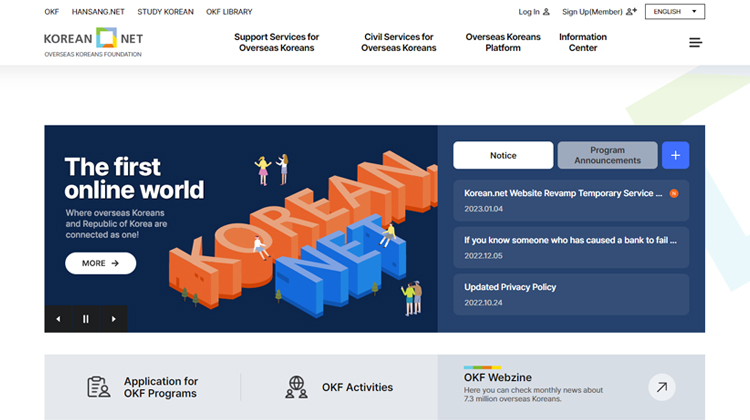Viewport: 750px width, 420px height.
Task: Open the ENGLISH language dropdown
Action: click(x=674, y=11)
